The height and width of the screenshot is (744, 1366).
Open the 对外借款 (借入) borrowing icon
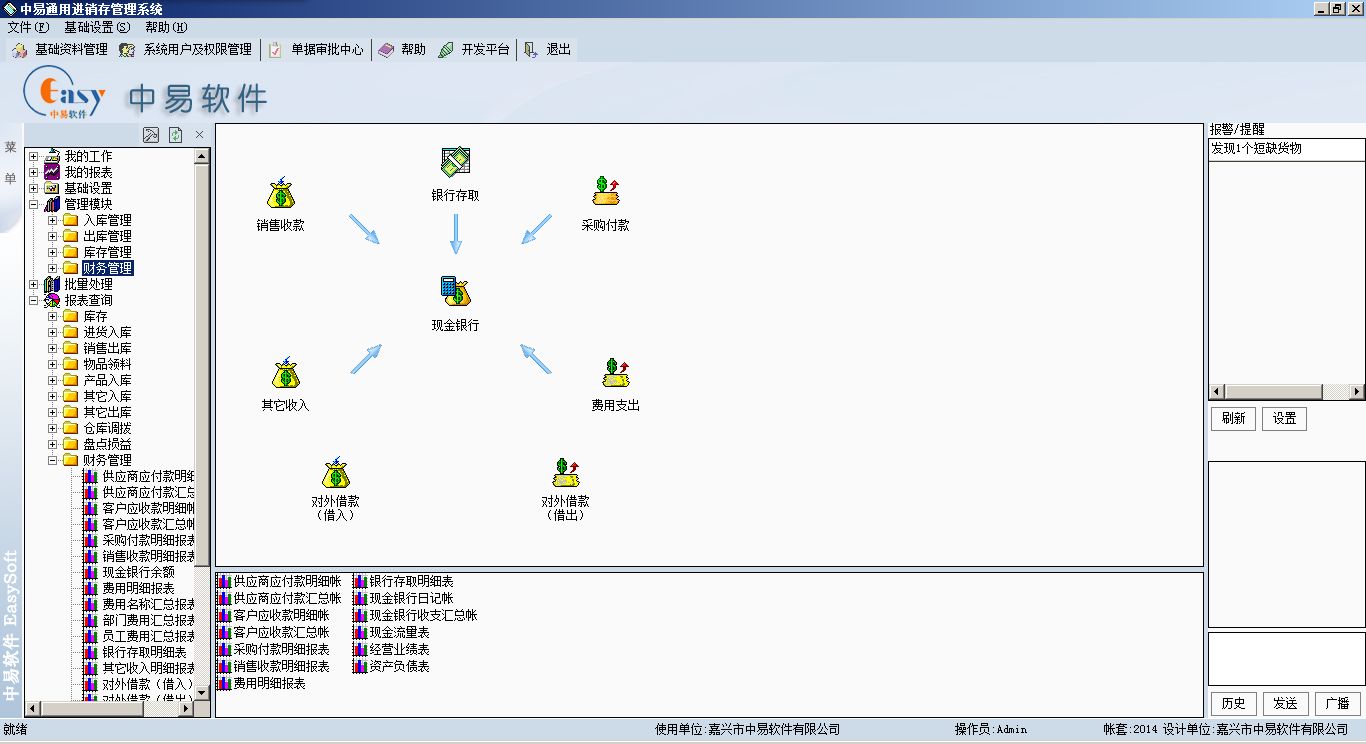point(335,473)
